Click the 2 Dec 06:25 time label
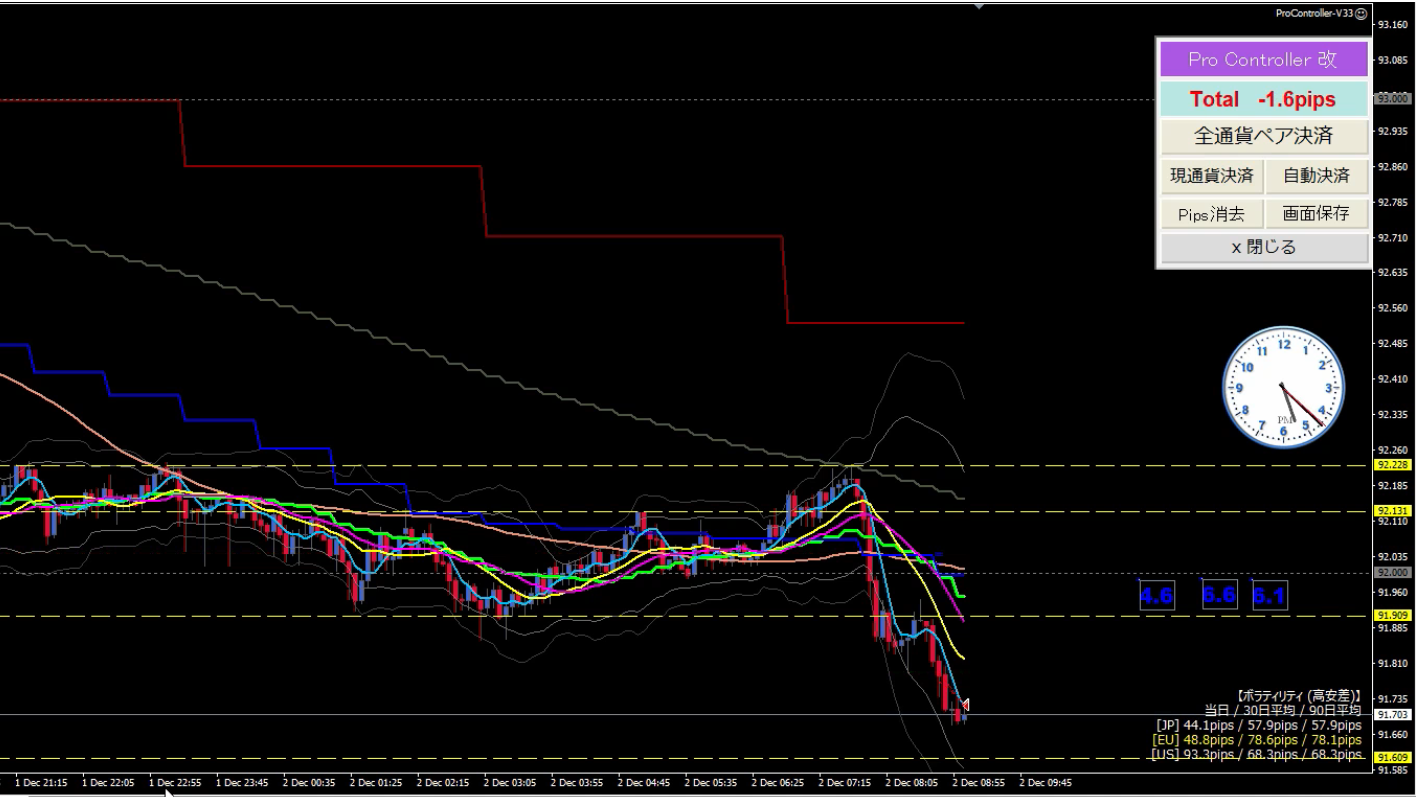This screenshot has width=1416, height=797. pyautogui.click(x=777, y=783)
